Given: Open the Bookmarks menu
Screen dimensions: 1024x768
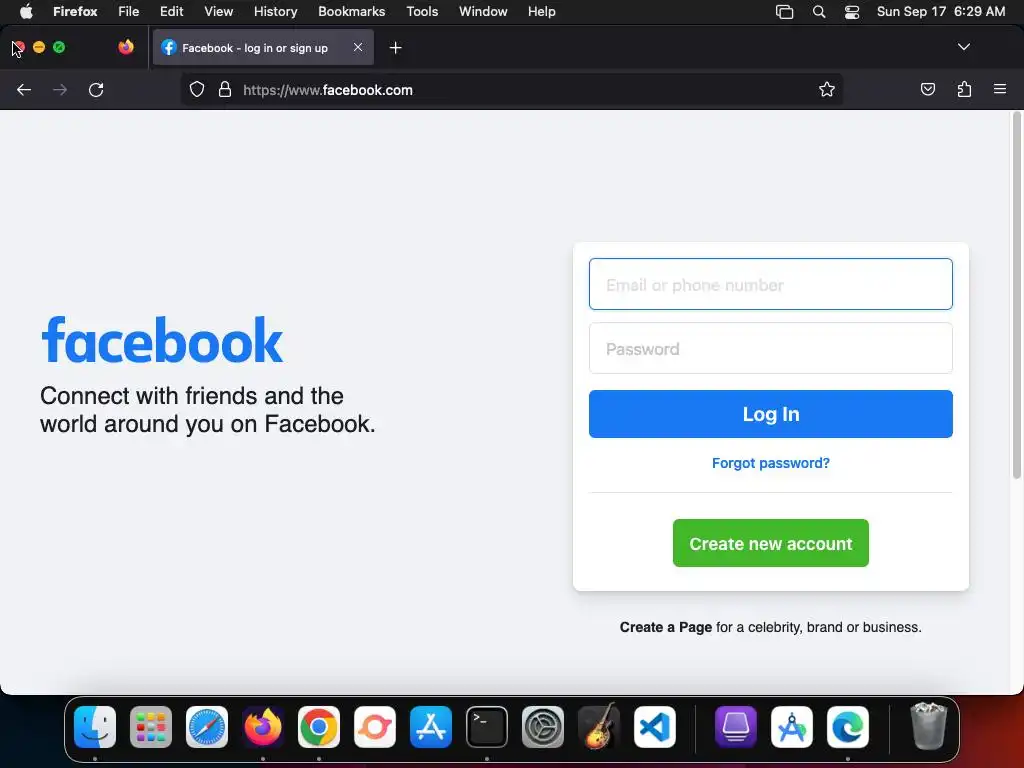Looking at the screenshot, I should [x=351, y=12].
